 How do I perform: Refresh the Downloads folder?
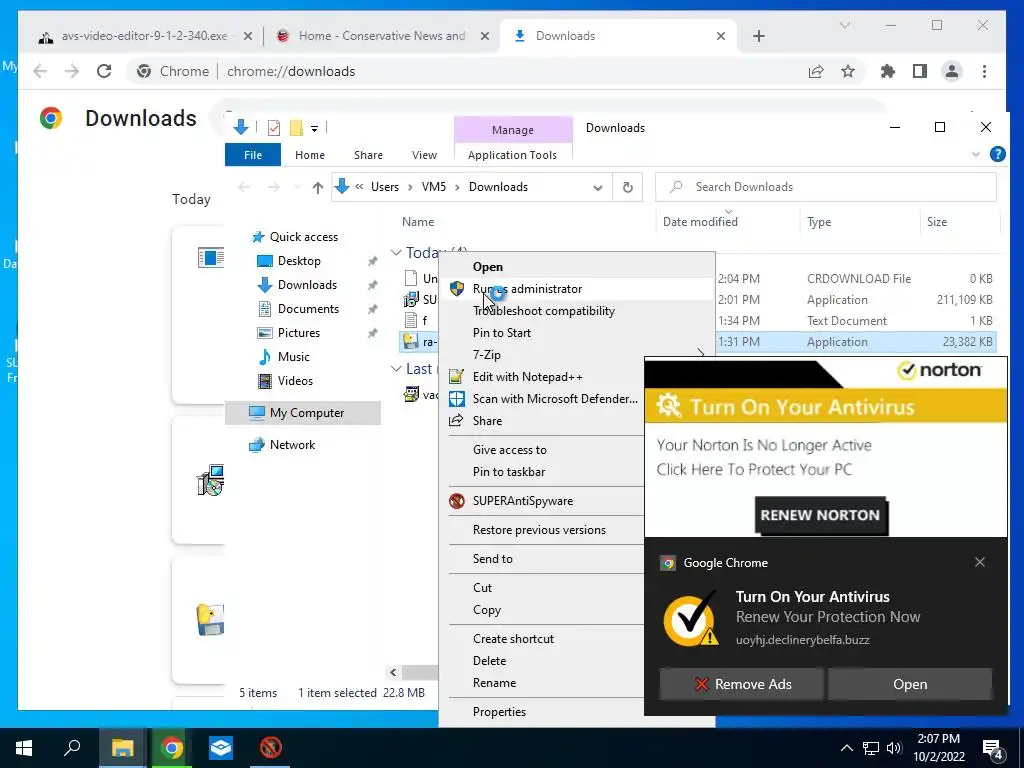(x=628, y=187)
